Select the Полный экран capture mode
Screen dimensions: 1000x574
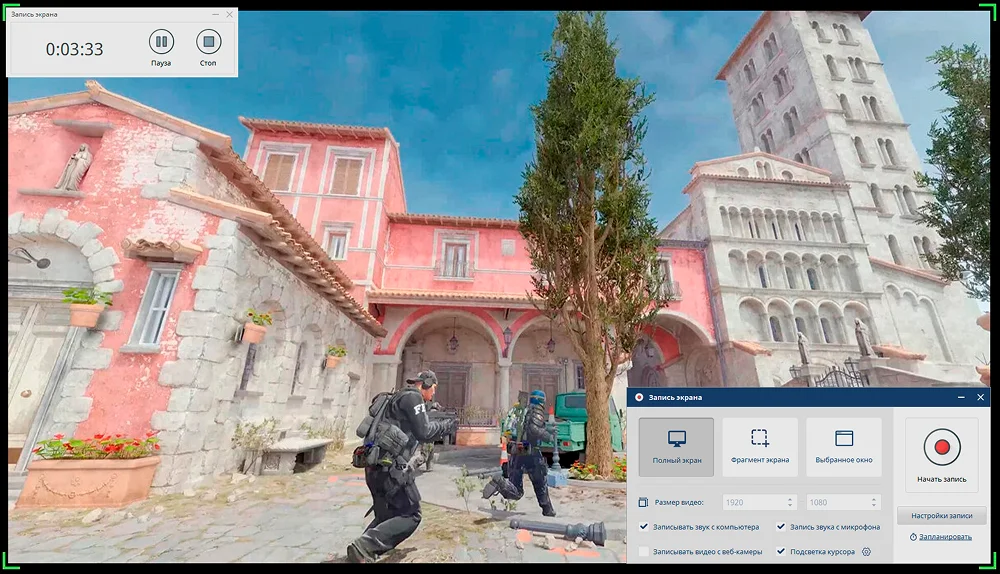(x=676, y=447)
